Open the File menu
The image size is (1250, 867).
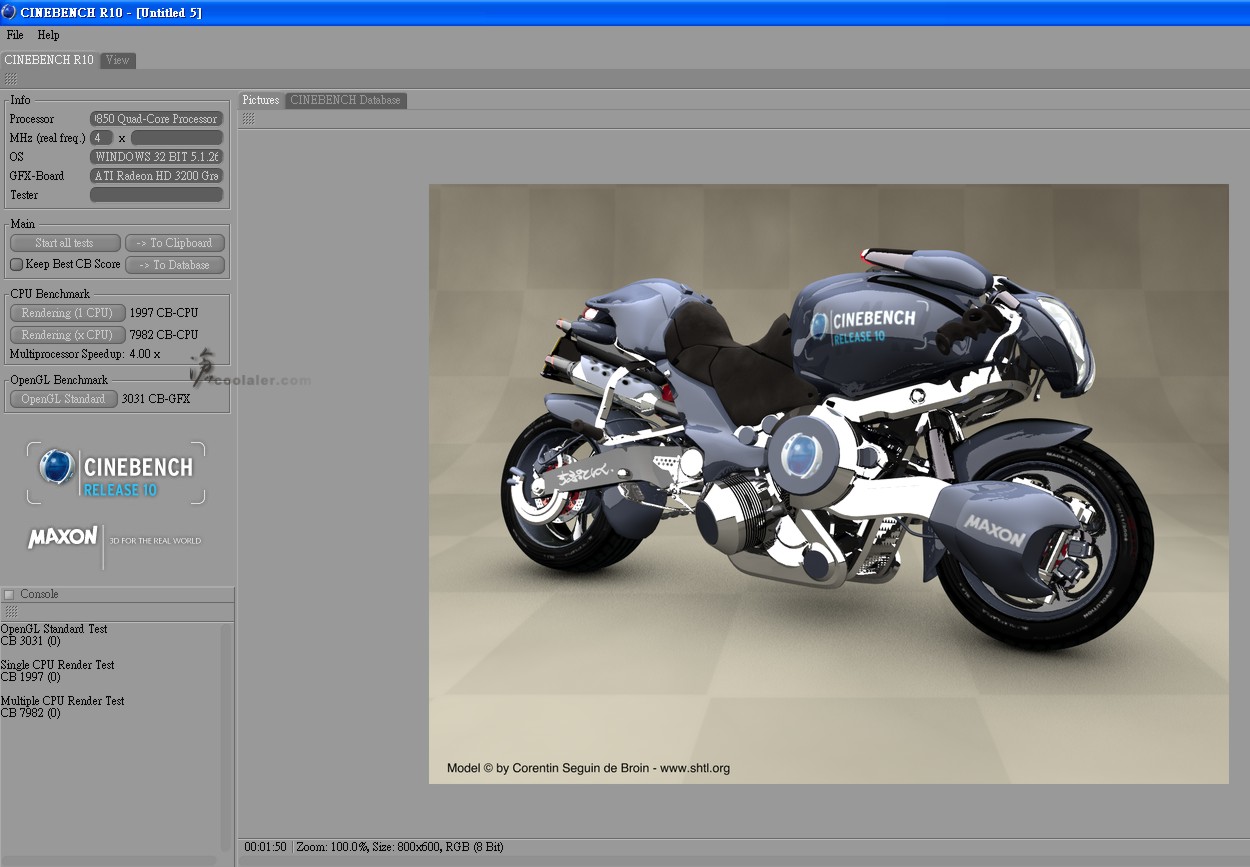pyautogui.click(x=15, y=35)
